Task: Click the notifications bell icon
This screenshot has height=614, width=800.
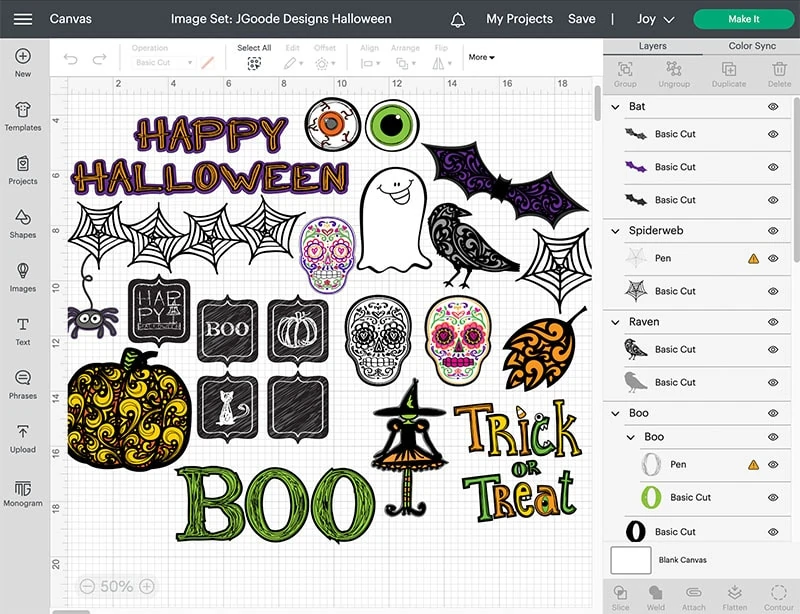Action: (x=458, y=19)
